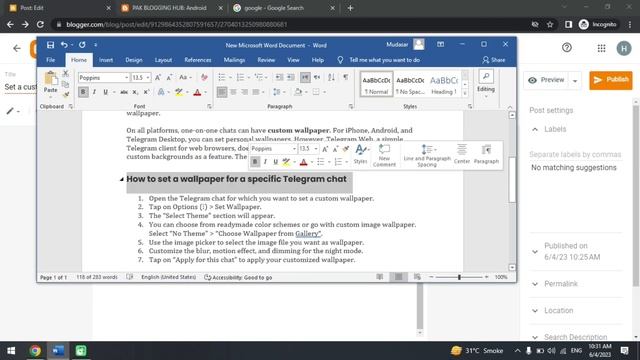Open mini toolbar font name dropdown
The image size is (640, 360).
pos(294,149)
